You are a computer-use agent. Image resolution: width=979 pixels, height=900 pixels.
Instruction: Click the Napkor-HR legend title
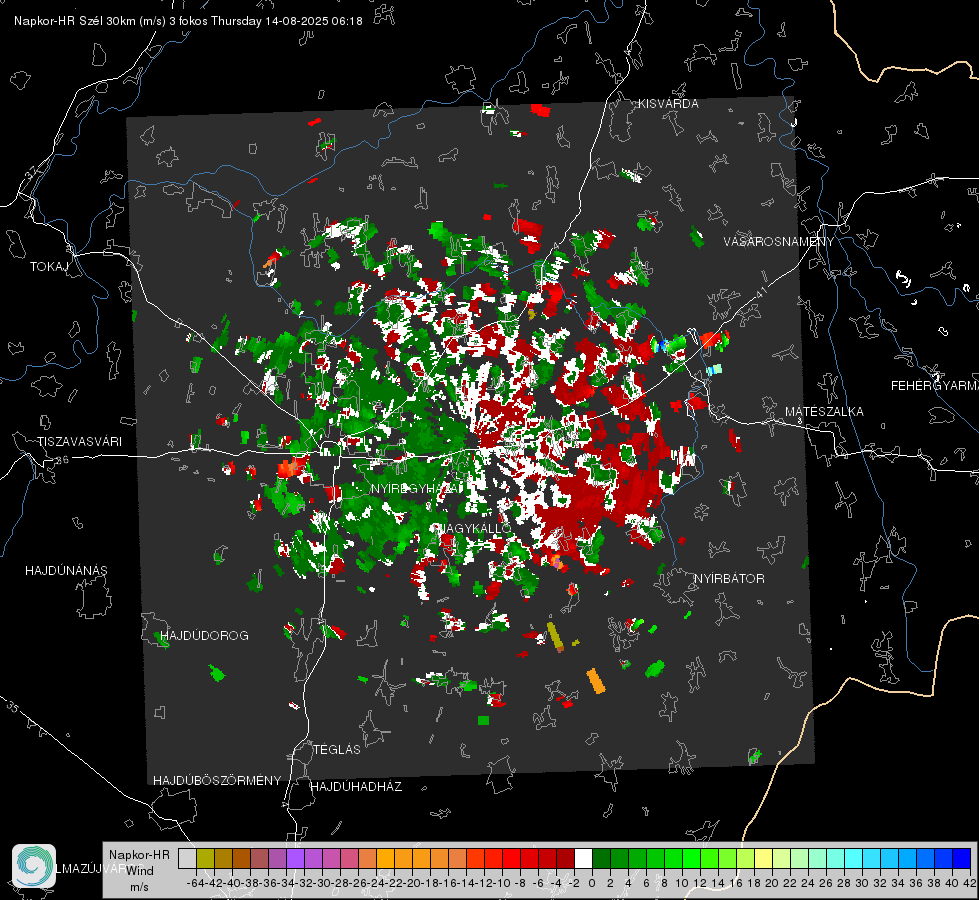139,854
